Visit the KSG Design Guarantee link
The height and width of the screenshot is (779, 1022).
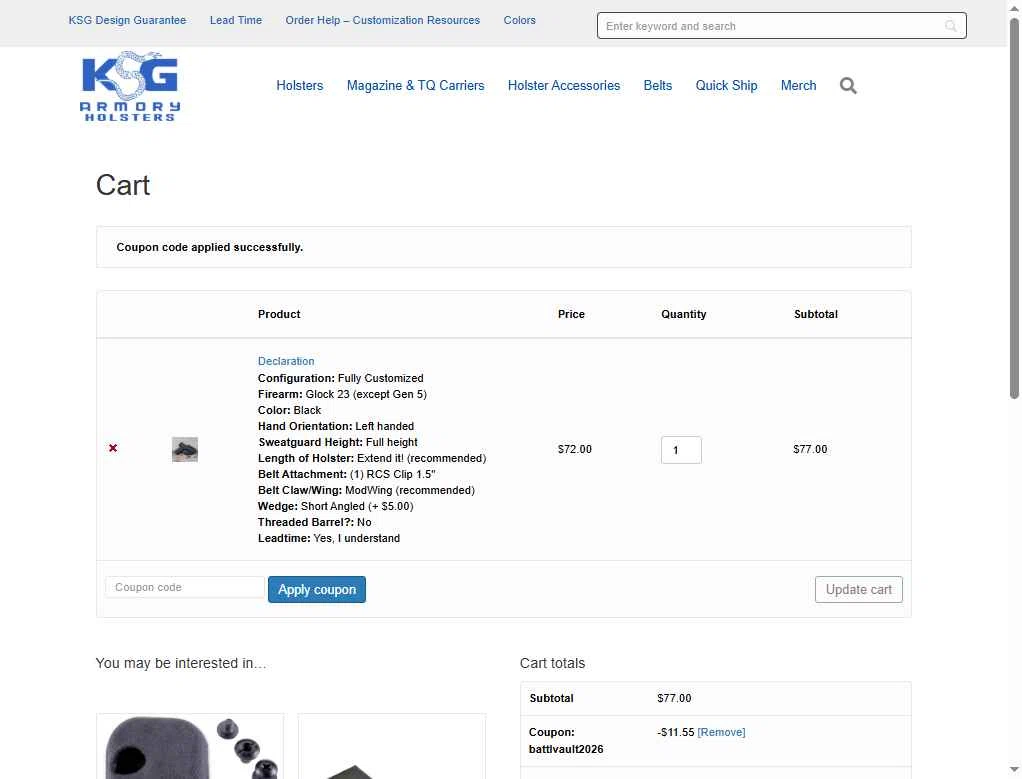pyautogui.click(x=127, y=20)
